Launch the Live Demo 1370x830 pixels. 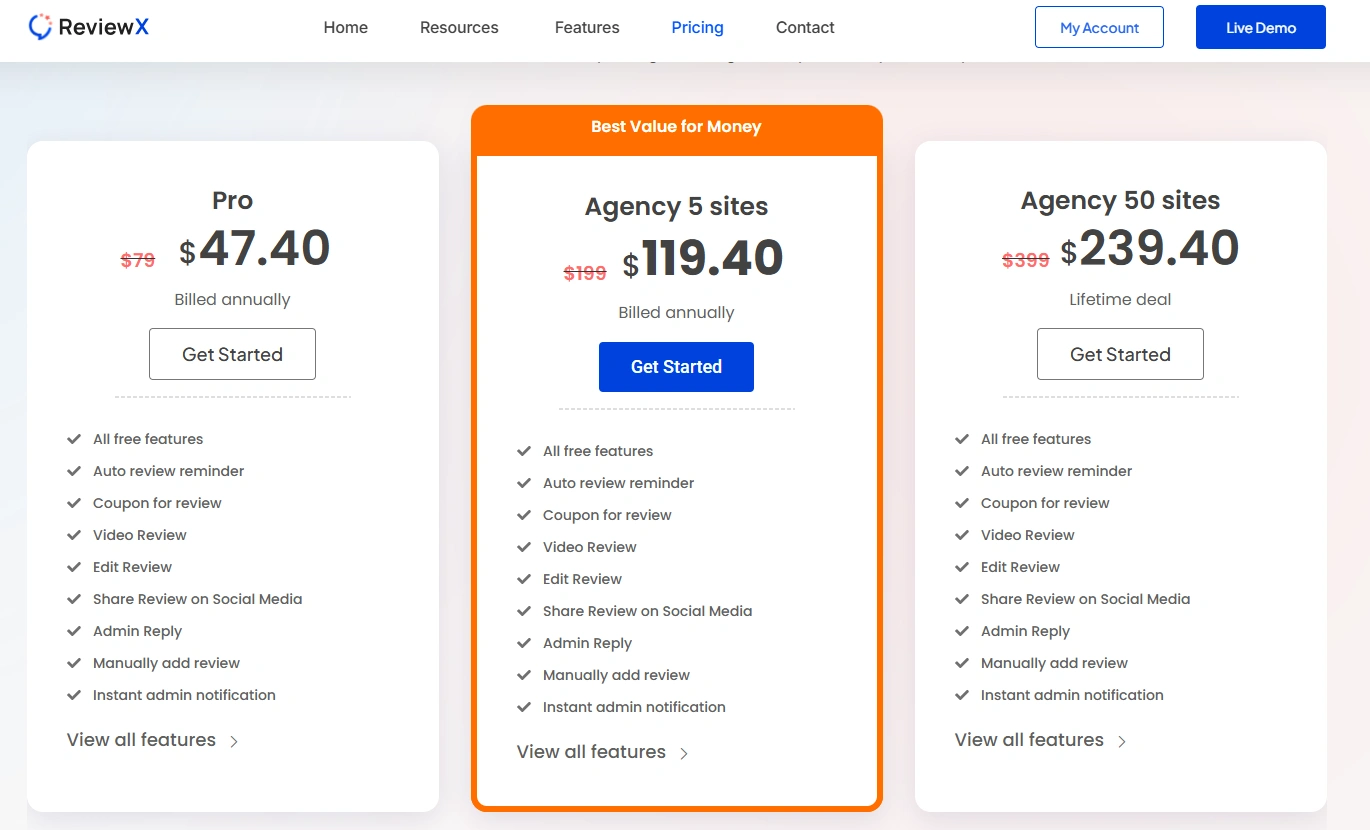pyautogui.click(x=1260, y=27)
